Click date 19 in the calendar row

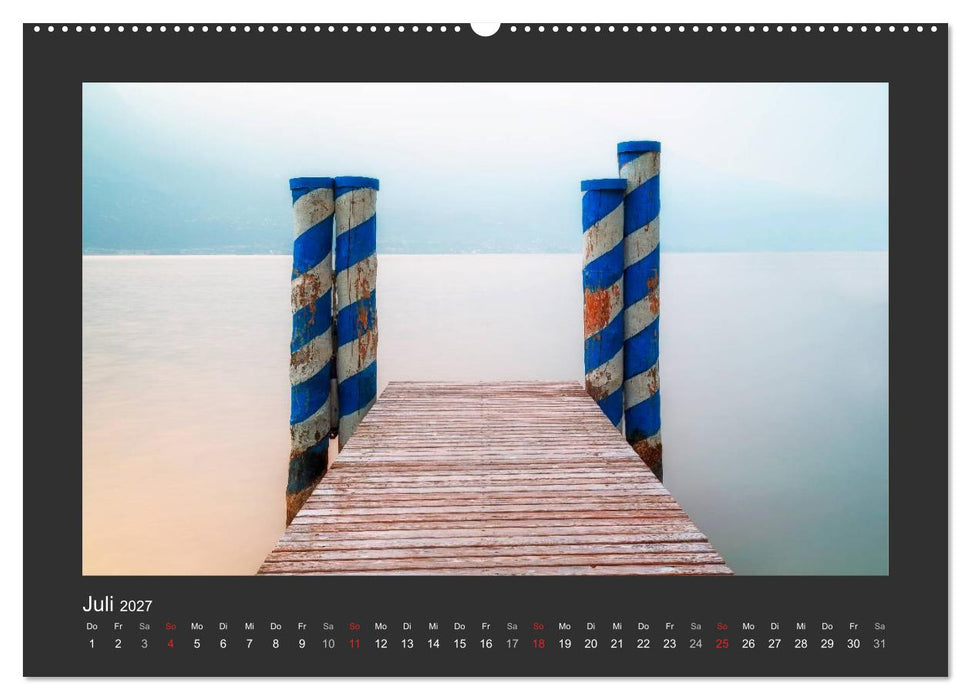click(x=565, y=644)
